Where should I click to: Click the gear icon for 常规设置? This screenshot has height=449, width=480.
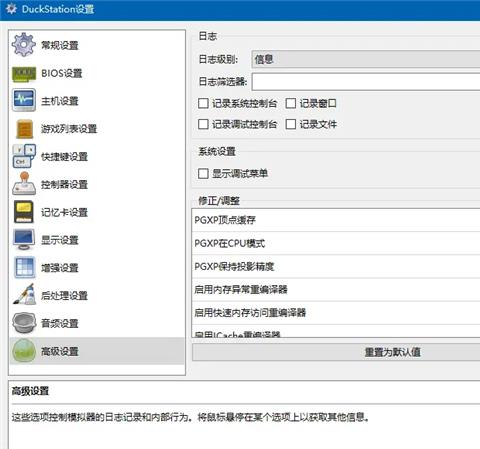pyautogui.click(x=24, y=45)
